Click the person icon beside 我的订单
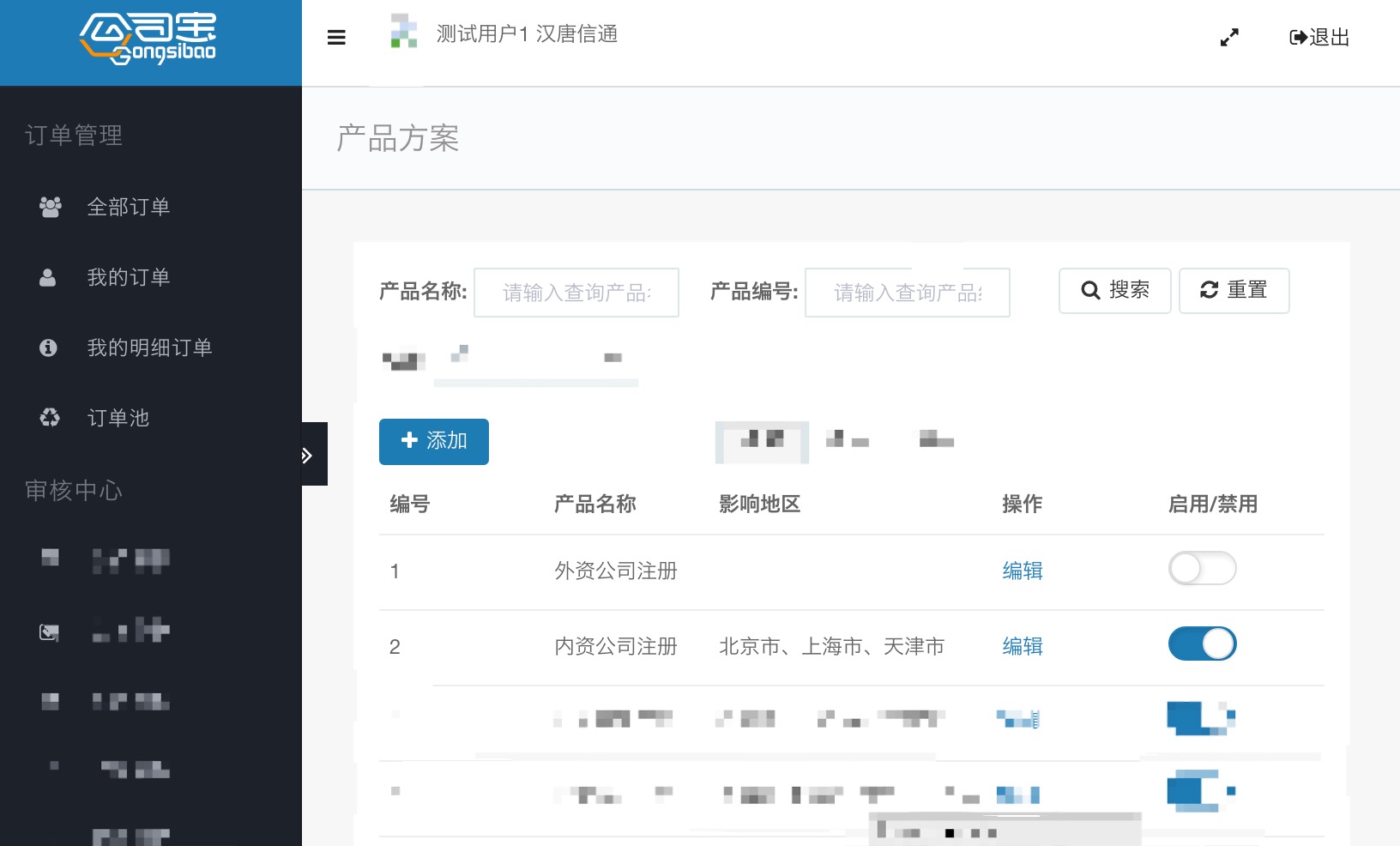This screenshot has width=1400, height=846. click(x=48, y=277)
